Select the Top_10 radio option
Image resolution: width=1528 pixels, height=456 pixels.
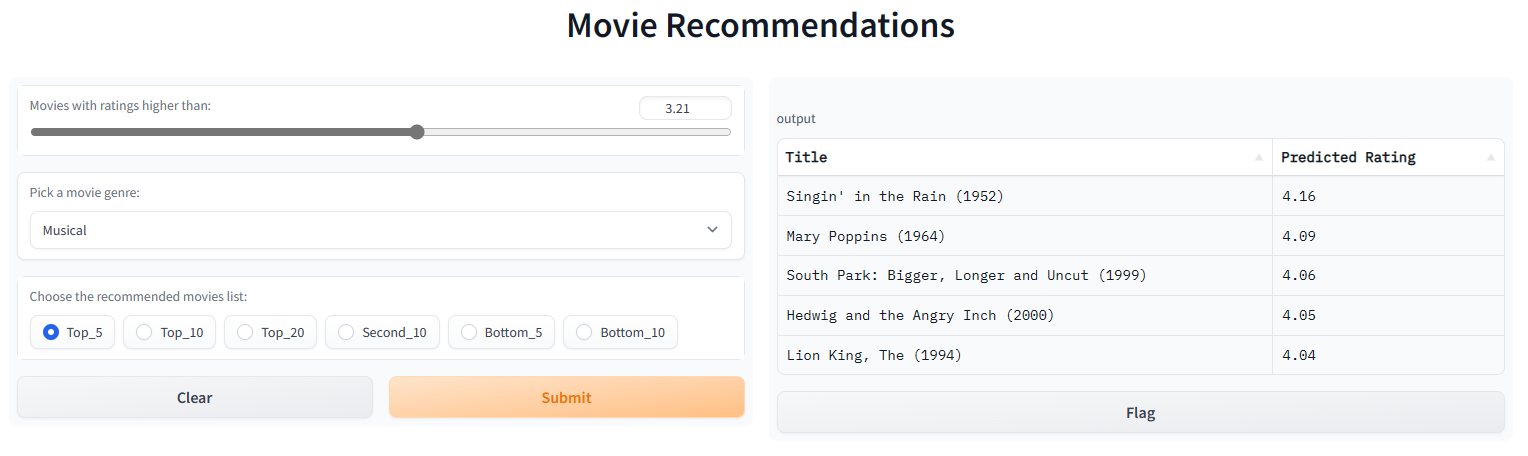click(x=144, y=332)
